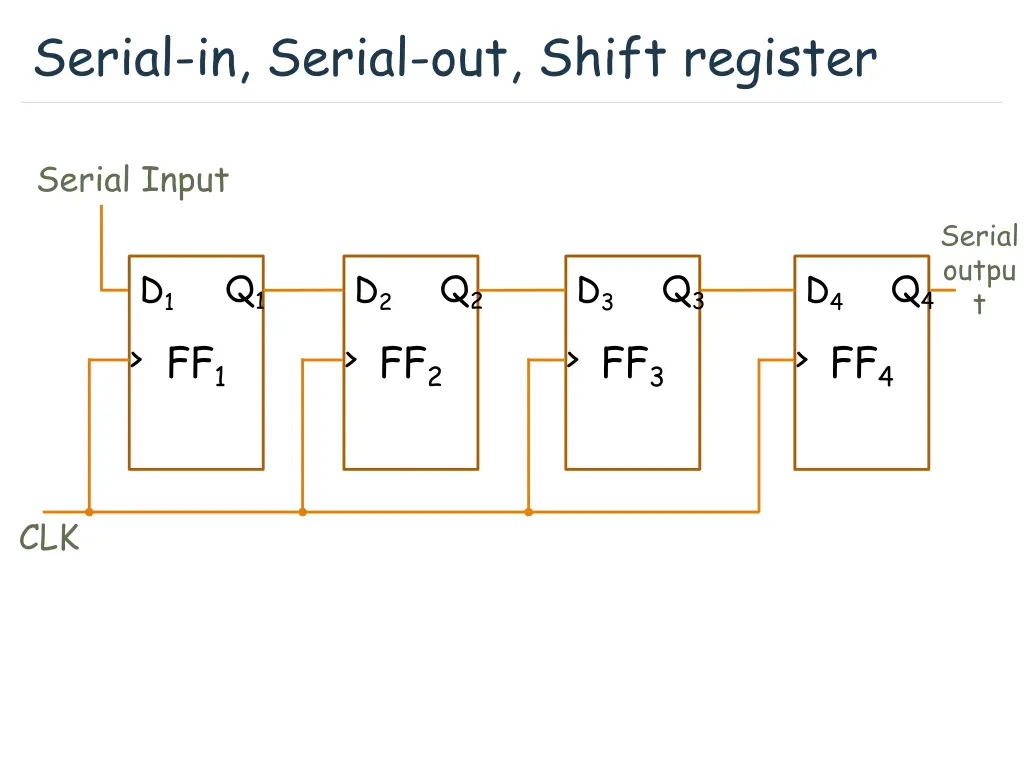This screenshot has width=1024, height=768.
Task: Select the FF2 flip-flop label
Action: coord(410,365)
